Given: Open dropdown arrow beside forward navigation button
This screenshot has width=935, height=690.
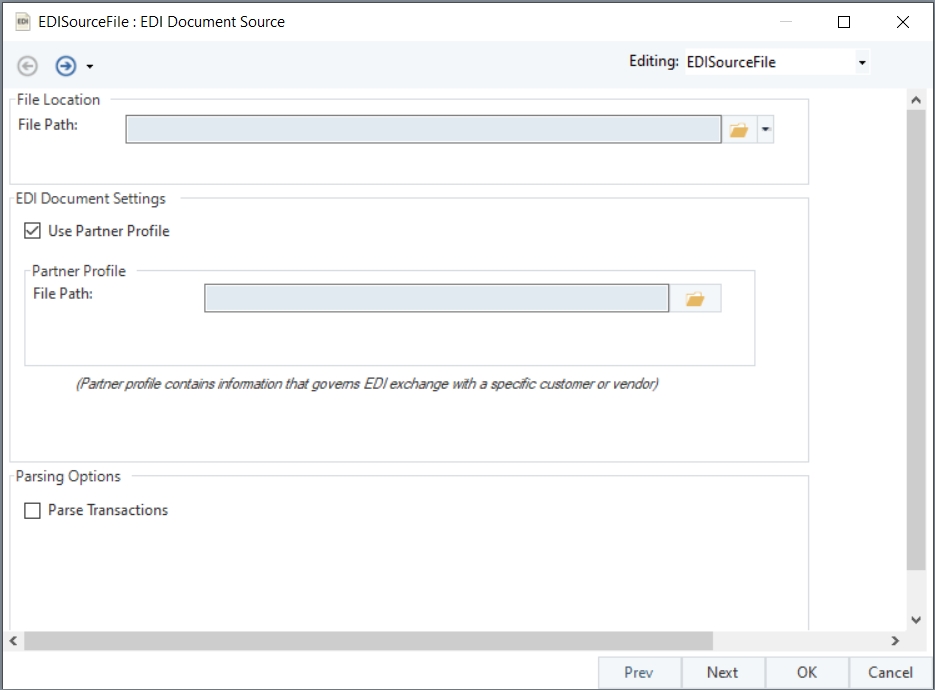Looking at the screenshot, I should (90, 66).
